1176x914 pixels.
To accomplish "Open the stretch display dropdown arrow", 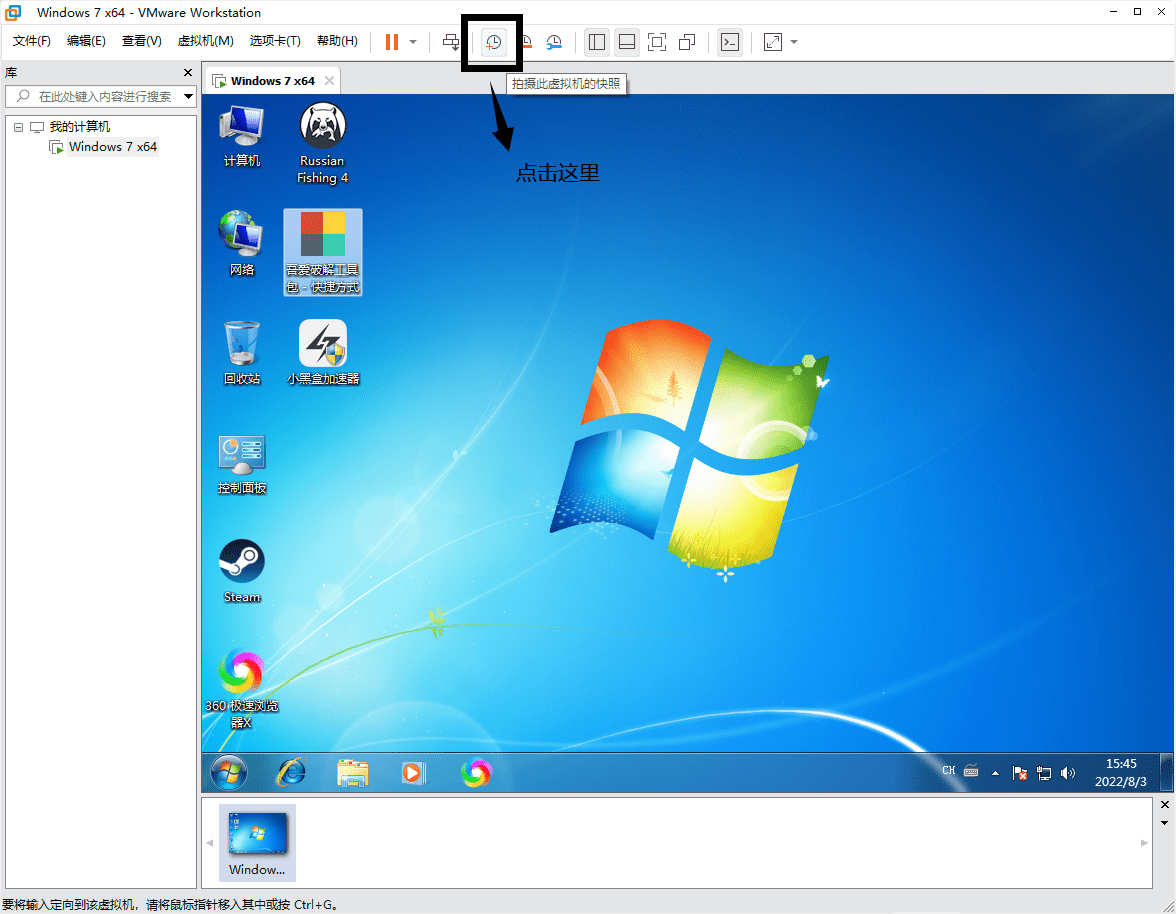I will pyautogui.click(x=794, y=43).
